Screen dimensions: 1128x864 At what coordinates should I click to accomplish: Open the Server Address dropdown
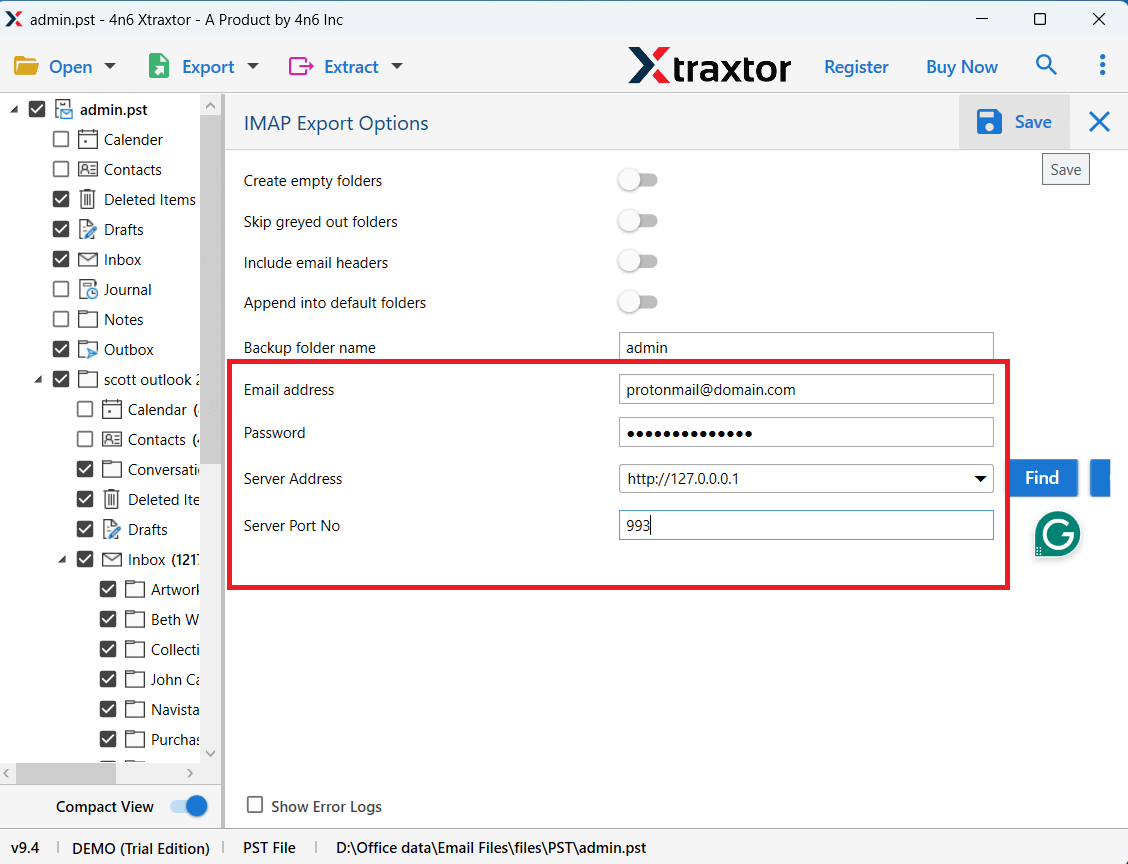[x=980, y=479]
